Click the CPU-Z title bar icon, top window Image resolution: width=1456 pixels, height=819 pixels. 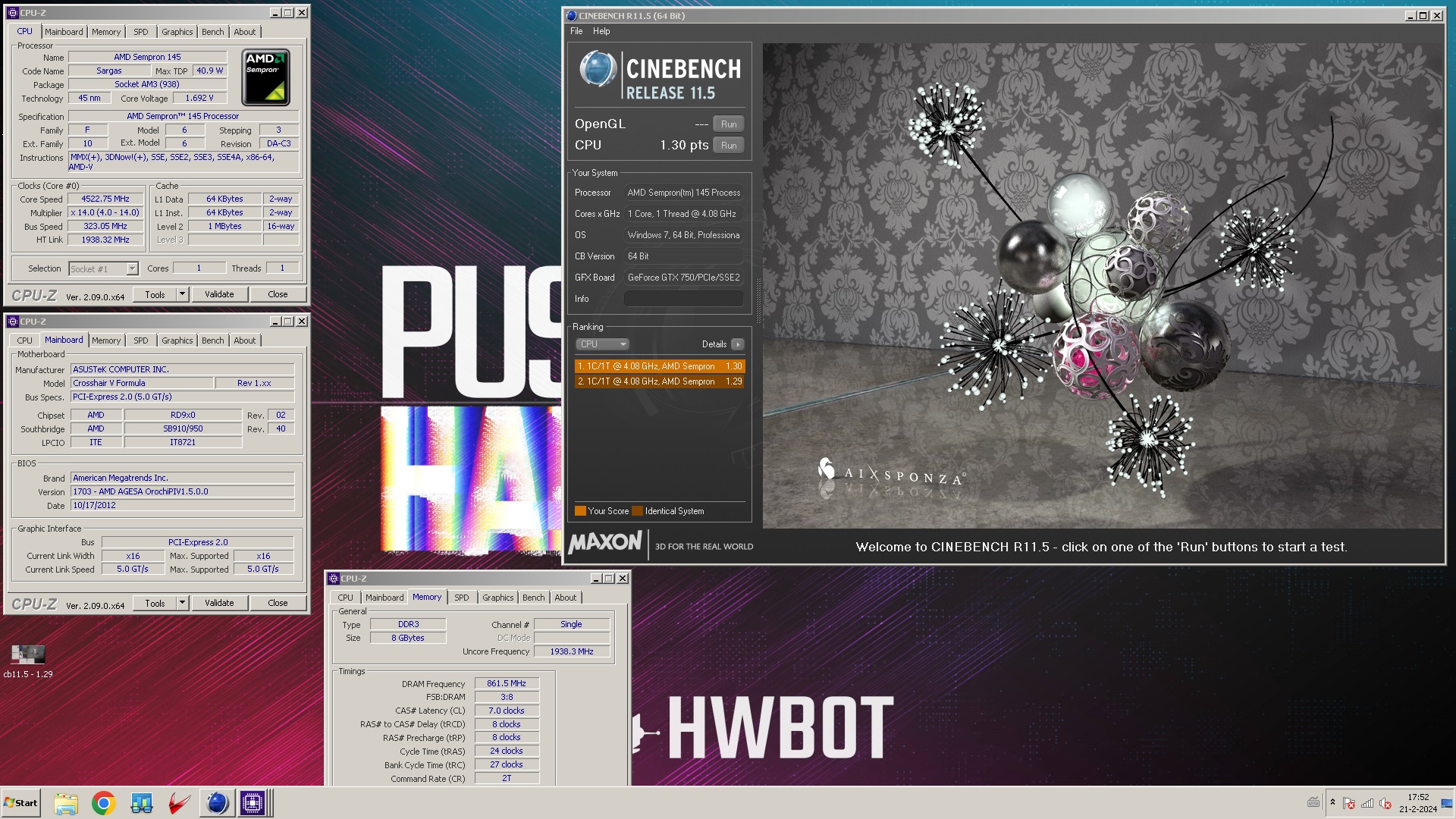[12, 13]
